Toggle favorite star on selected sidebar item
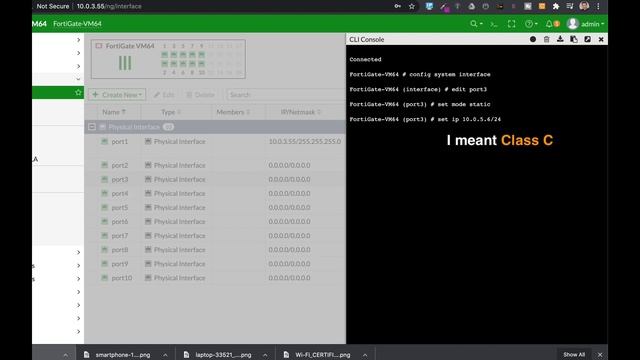This screenshot has width=640, height=360. click(x=78, y=93)
